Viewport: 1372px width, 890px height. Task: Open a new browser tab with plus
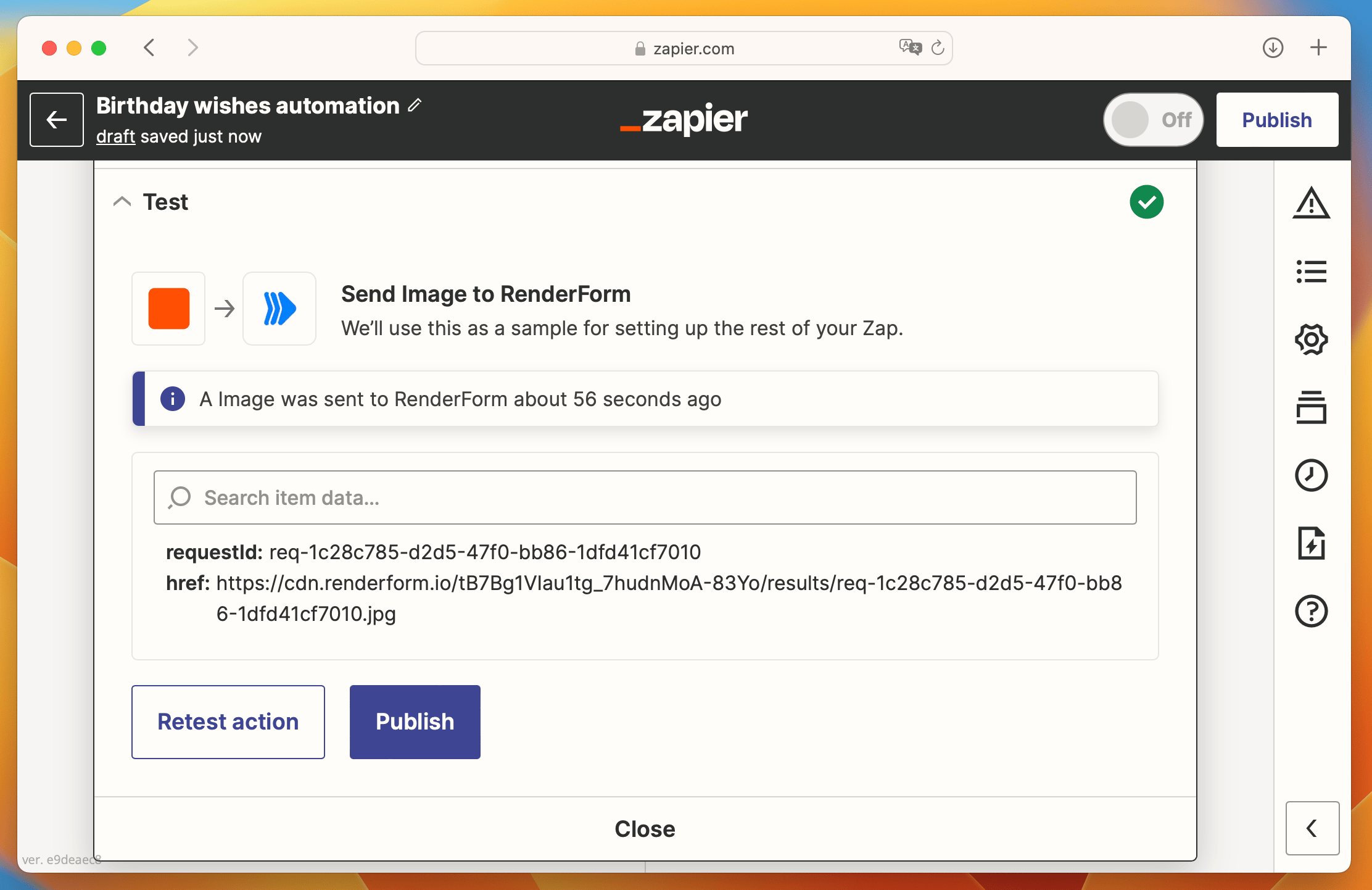tap(1319, 48)
